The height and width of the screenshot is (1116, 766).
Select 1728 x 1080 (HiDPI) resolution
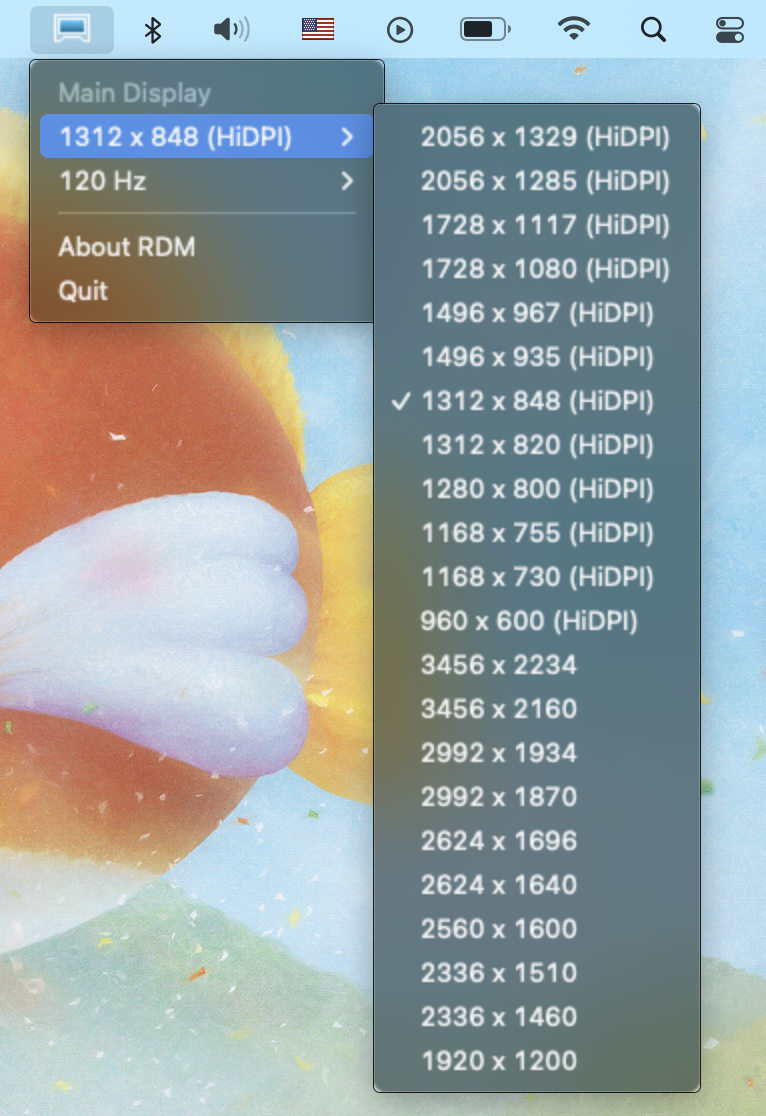537,269
